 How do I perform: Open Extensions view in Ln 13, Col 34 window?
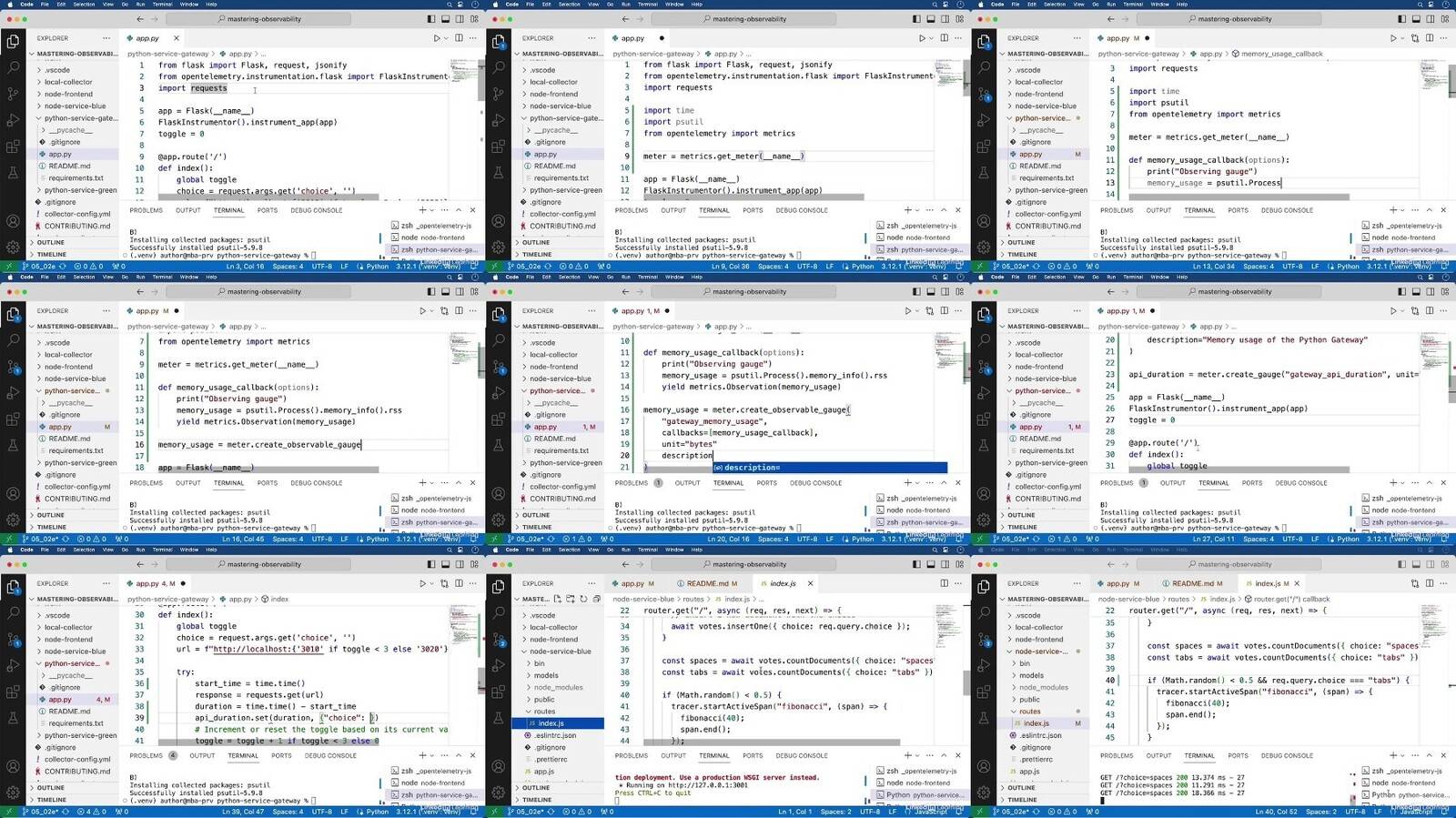point(984,146)
